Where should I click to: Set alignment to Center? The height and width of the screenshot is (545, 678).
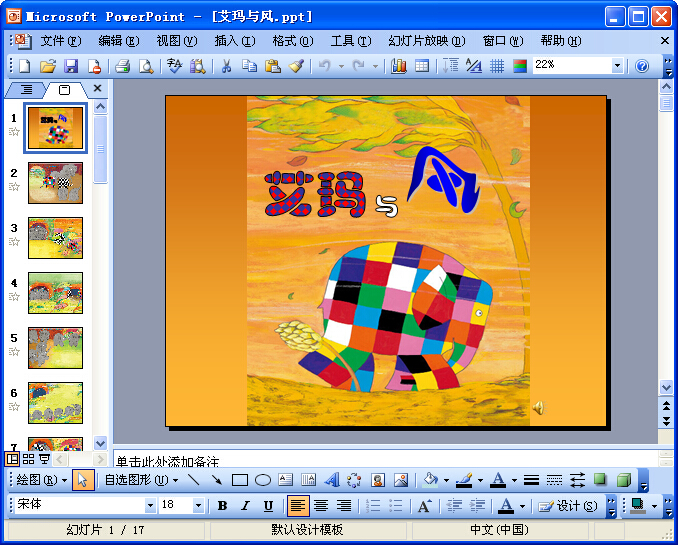pos(321,506)
